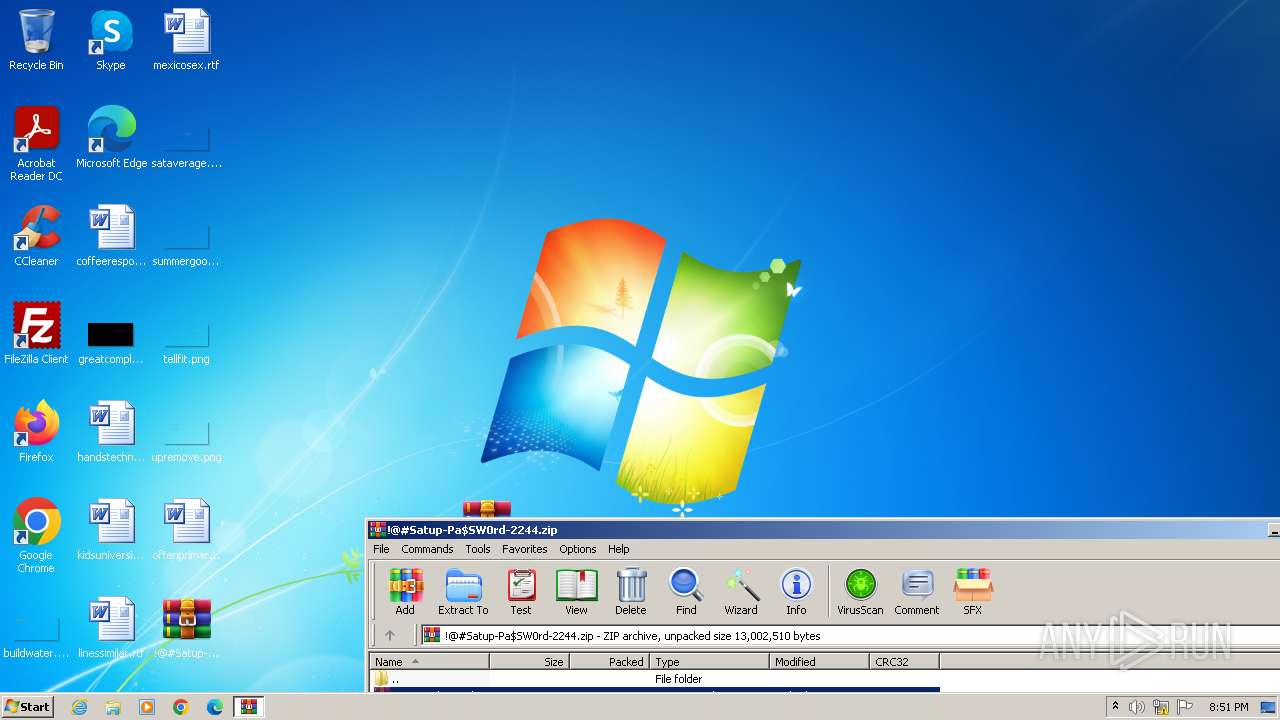This screenshot has width=1280, height=720.
Task: Select the coffeerespo document icon
Action: click(111, 236)
